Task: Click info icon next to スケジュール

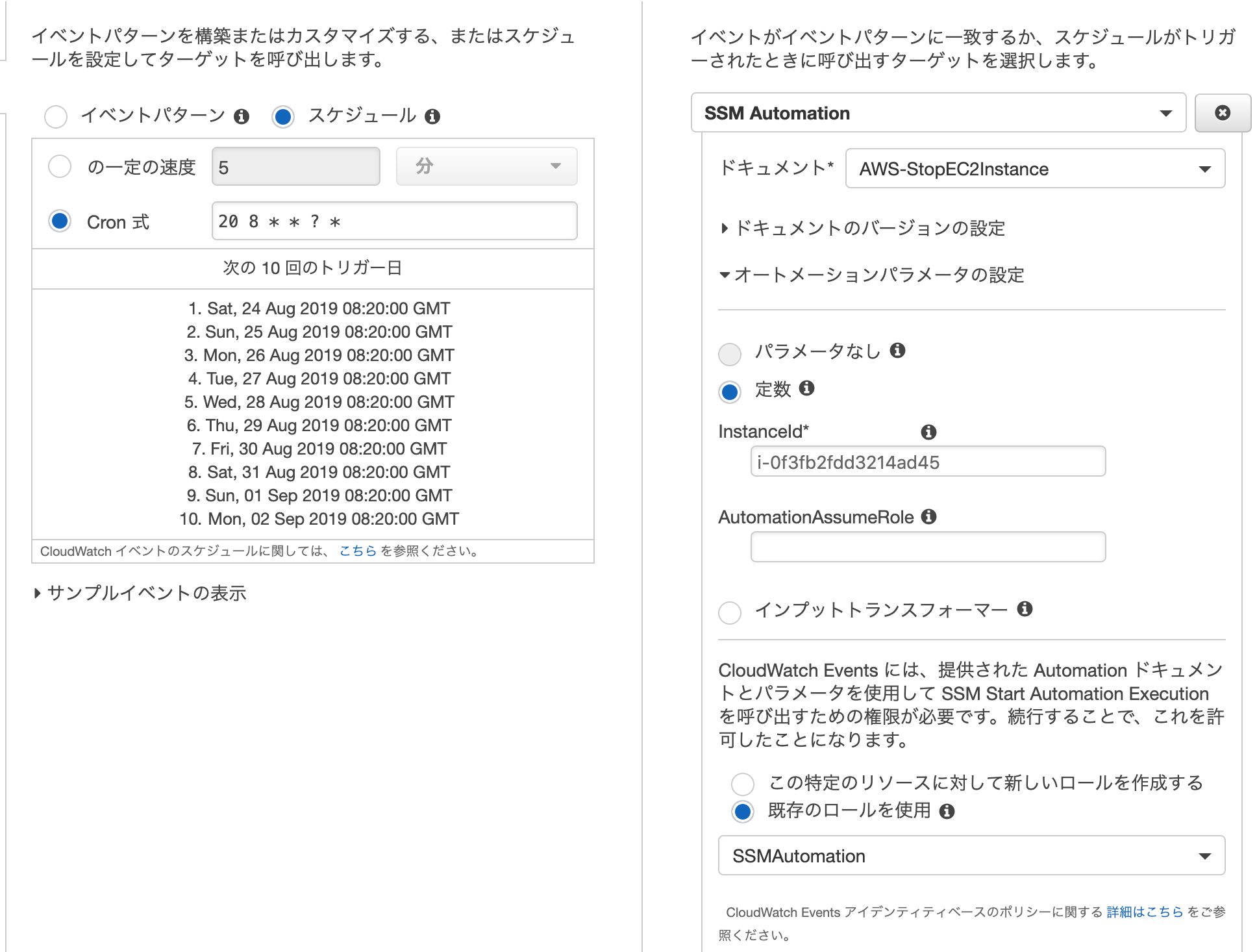Action: (x=432, y=116)
